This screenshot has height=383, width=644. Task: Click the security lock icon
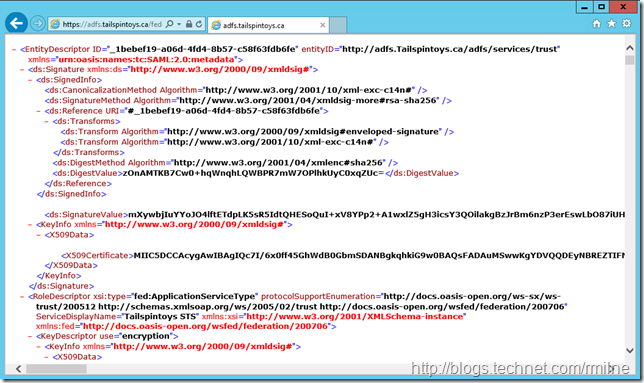[189, 24]
